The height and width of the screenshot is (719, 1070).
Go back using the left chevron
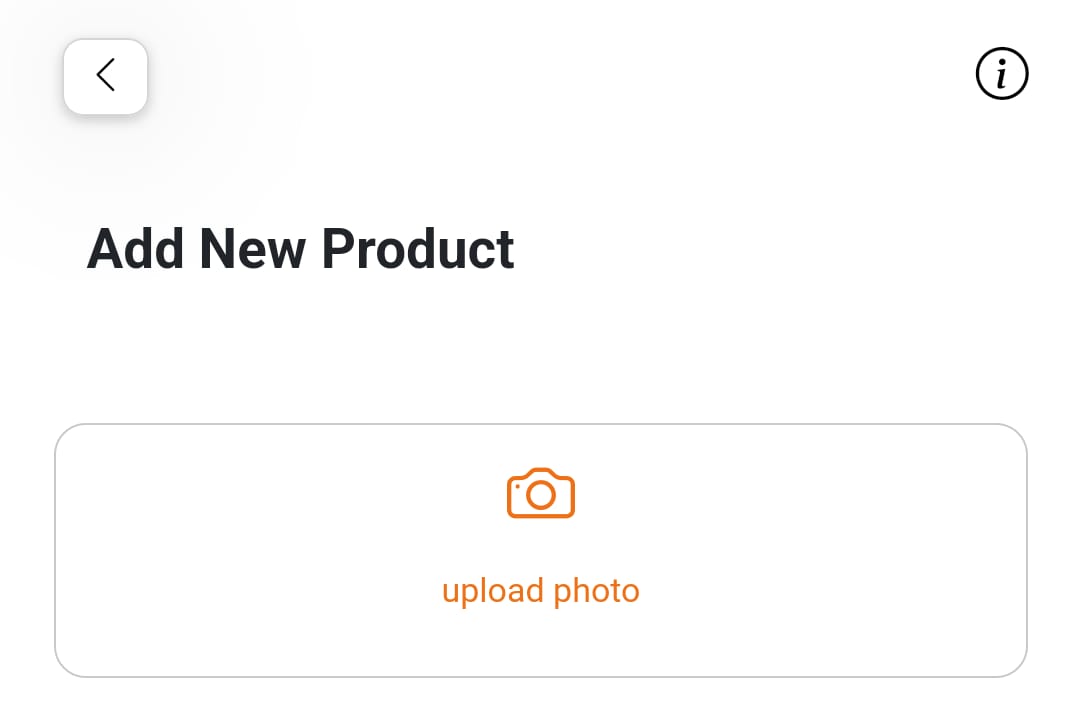click(106, 76)
